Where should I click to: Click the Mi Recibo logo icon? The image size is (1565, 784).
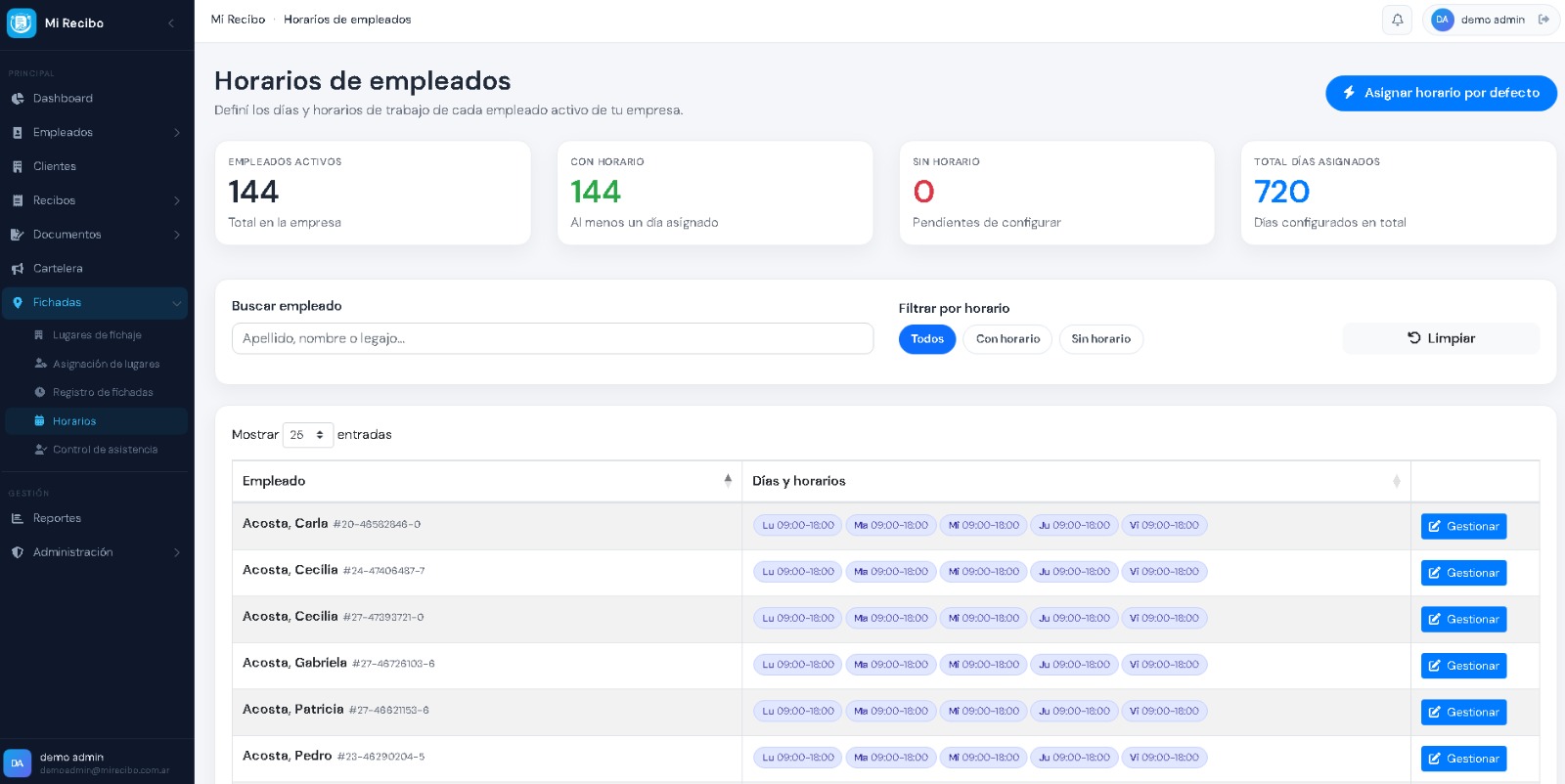[x=22, y=22]
